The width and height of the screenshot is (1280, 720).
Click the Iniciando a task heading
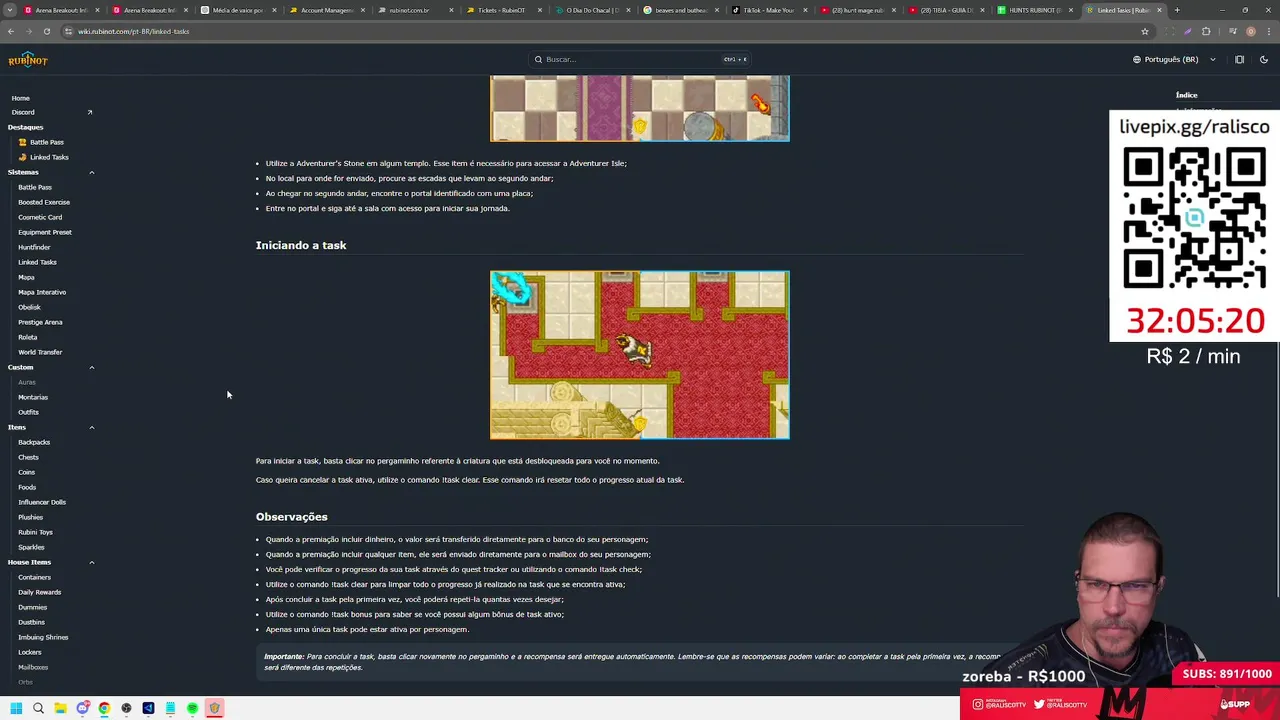301,245
